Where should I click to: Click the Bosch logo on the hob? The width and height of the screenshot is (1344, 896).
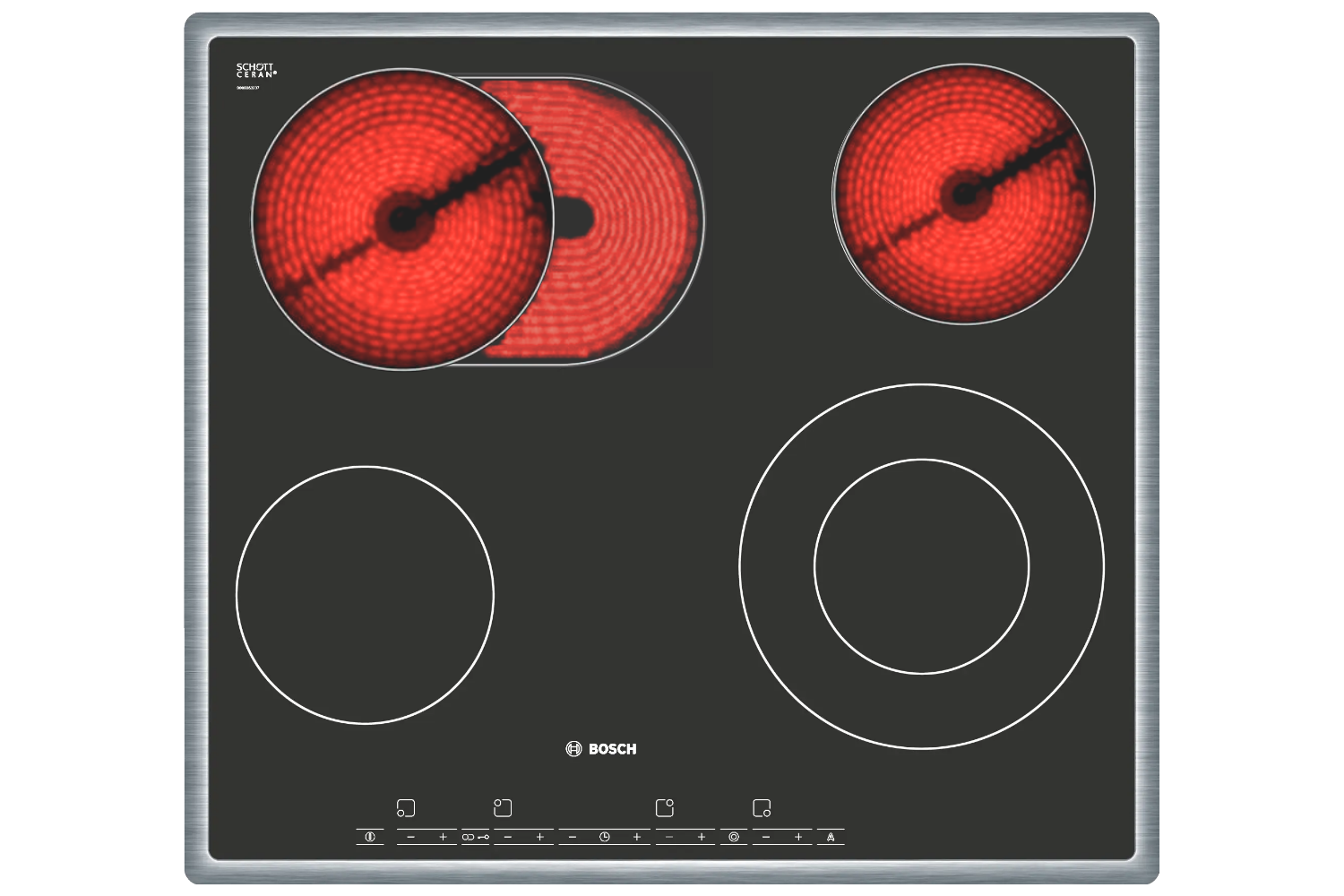tap(601, 749)
